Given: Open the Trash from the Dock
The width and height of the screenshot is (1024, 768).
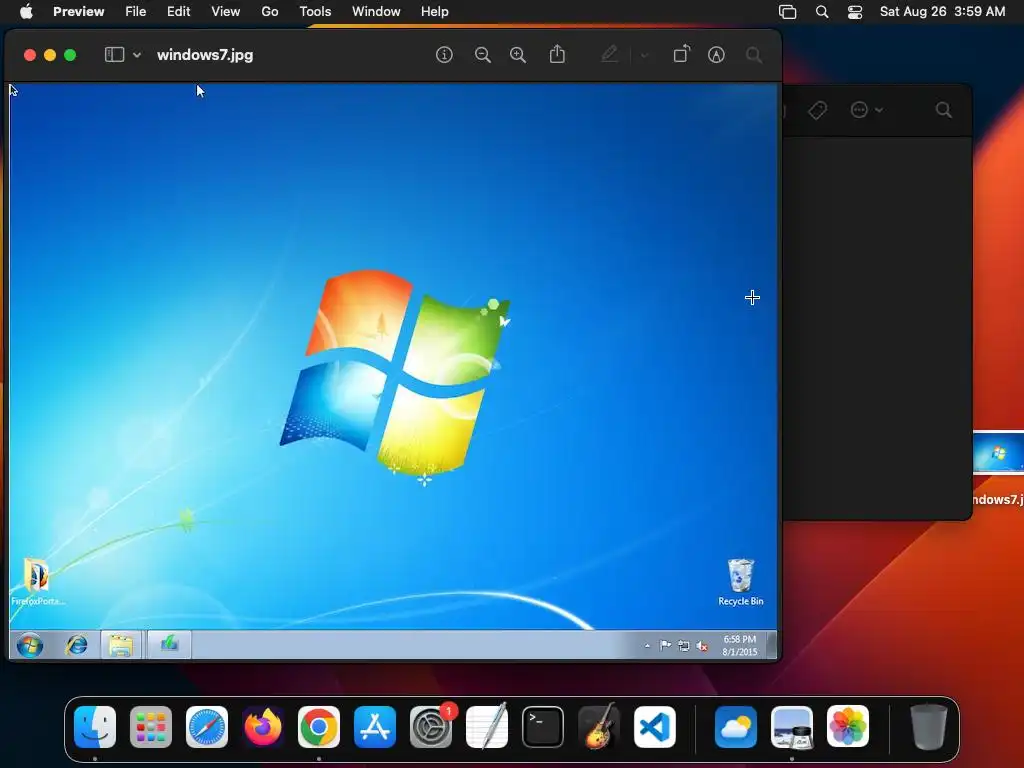Looking at the screenshot, I should [x=928, y=727].
